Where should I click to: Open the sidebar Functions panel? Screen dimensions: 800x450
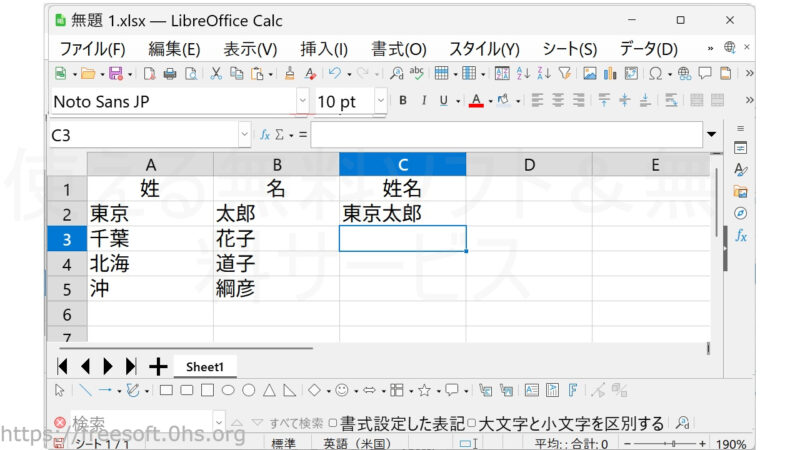click(x=740, y=236)
